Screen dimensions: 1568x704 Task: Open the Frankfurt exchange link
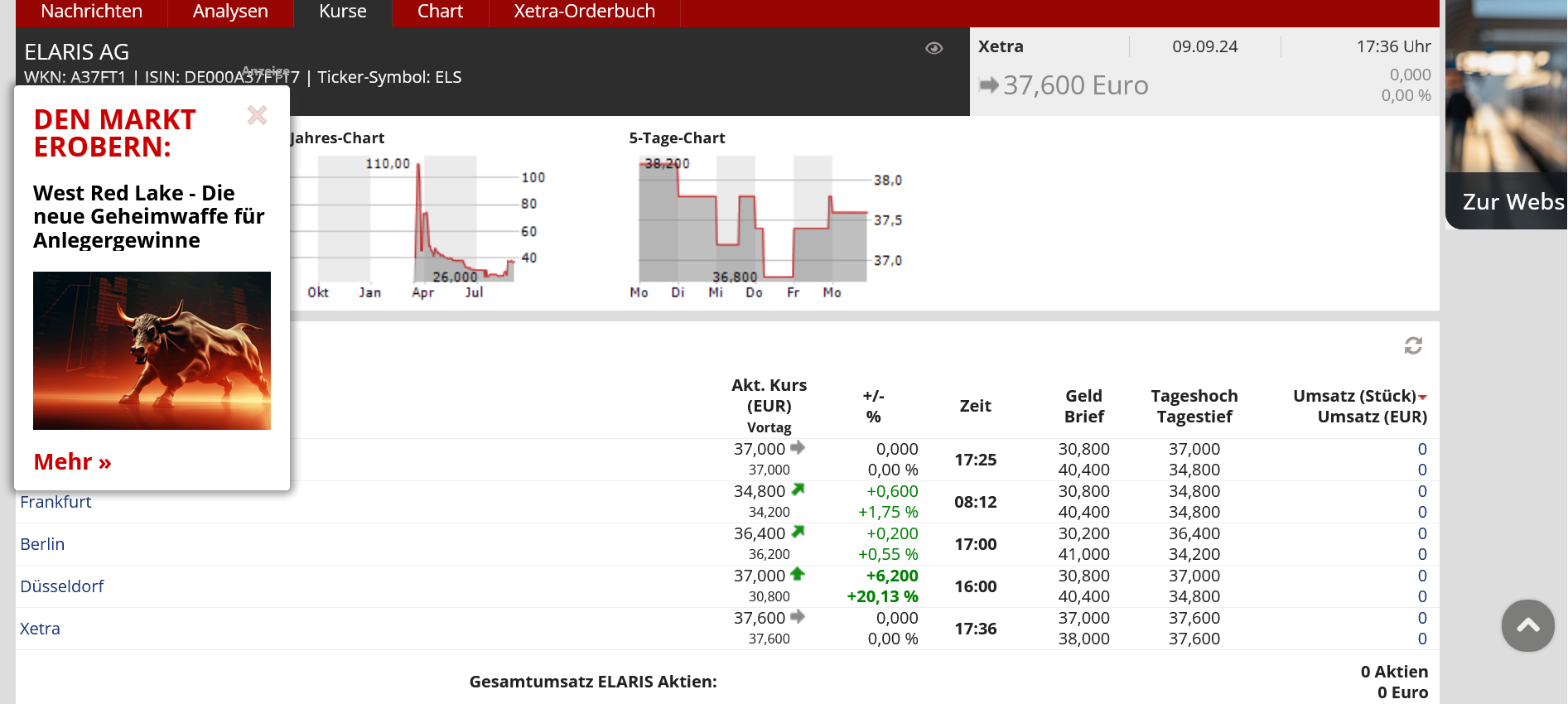[55, 502]
